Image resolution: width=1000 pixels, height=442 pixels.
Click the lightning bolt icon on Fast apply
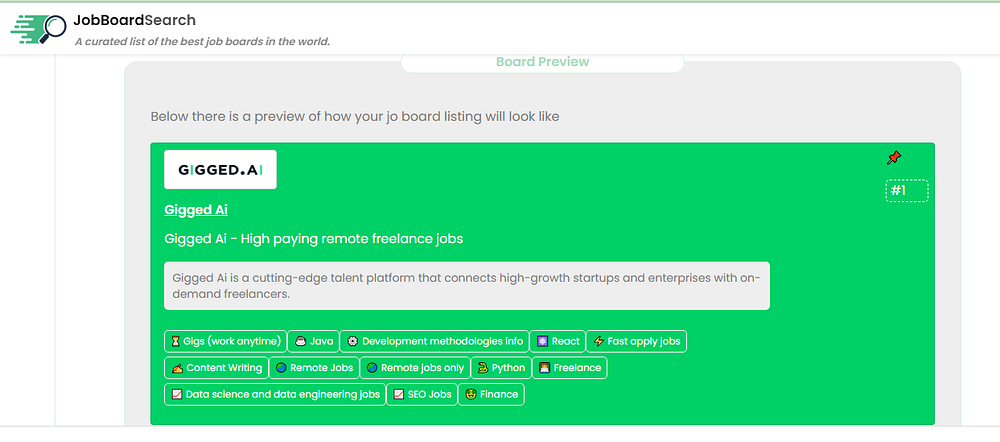598,341
